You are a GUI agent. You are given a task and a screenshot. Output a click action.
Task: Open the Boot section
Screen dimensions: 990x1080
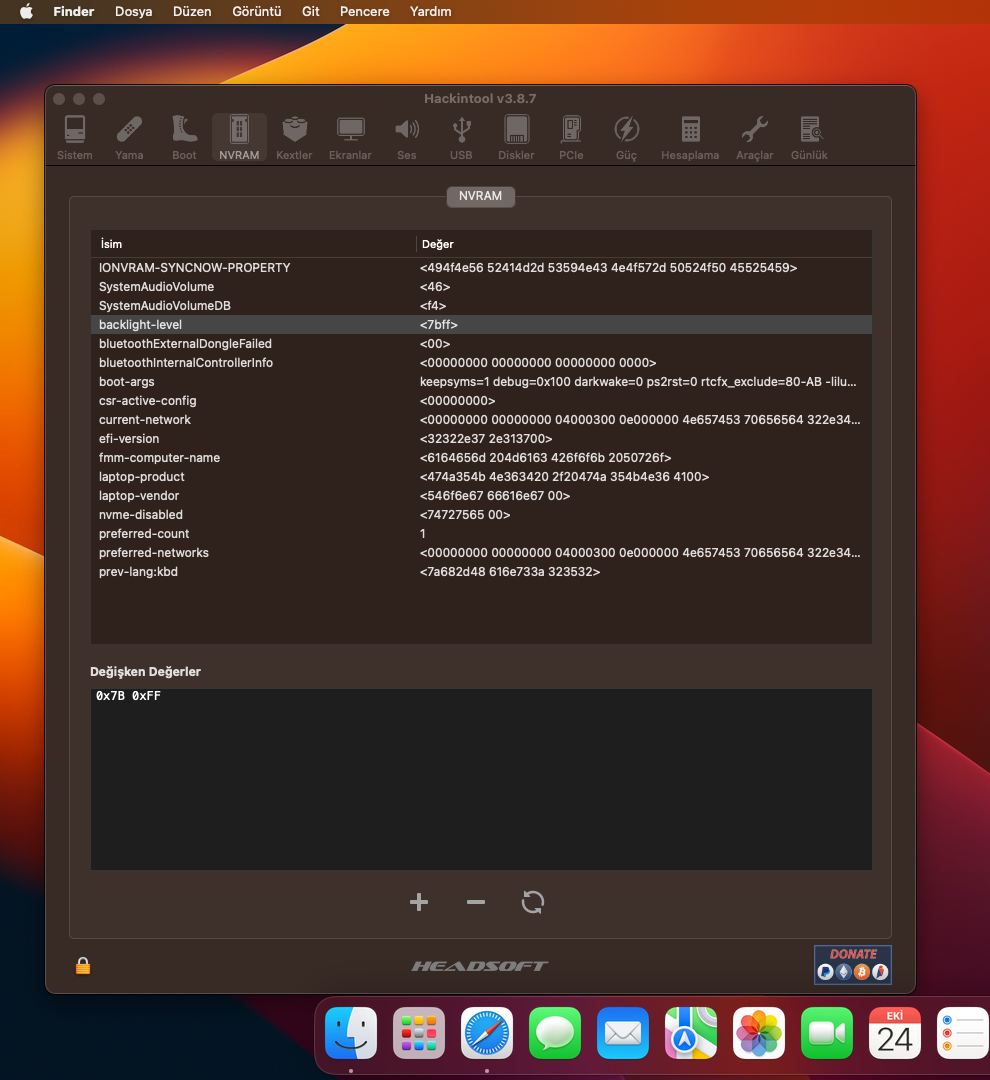184,138
